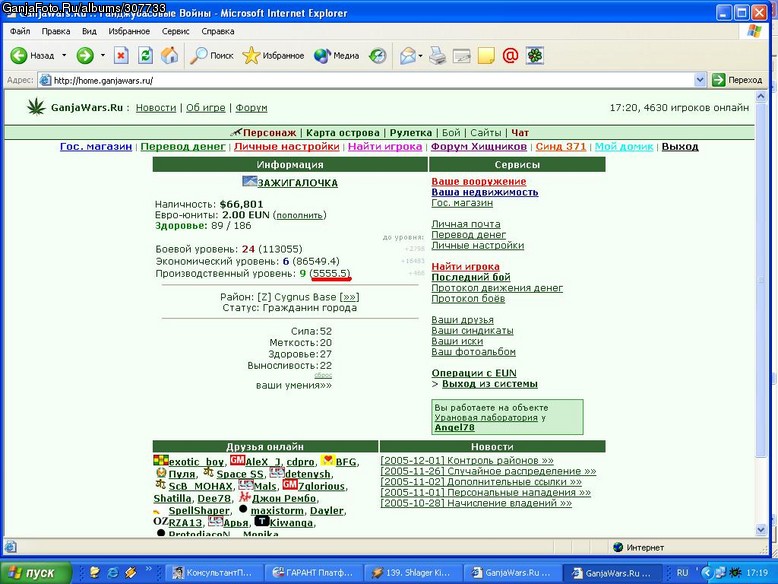Expand the address bar dropdown

pos(700,80)
